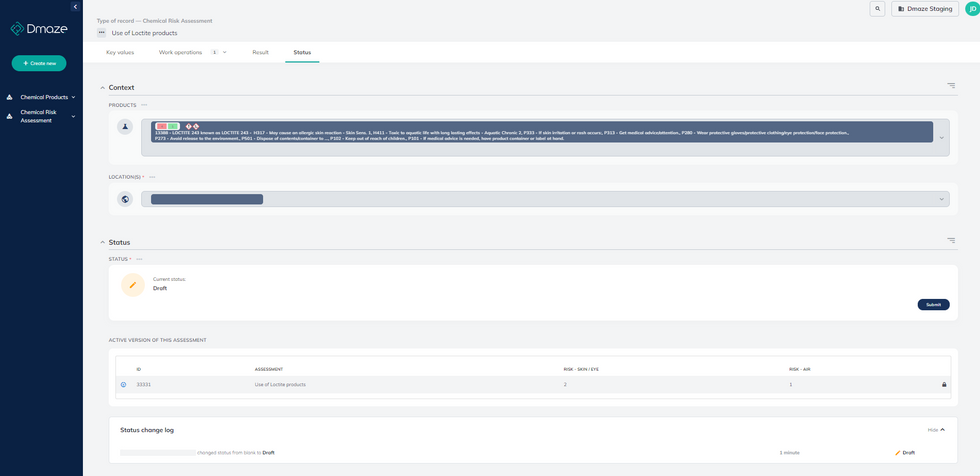The image size is (980, 476).
Task: Open the Location(s) dropdown chevron
Action: 941,199
